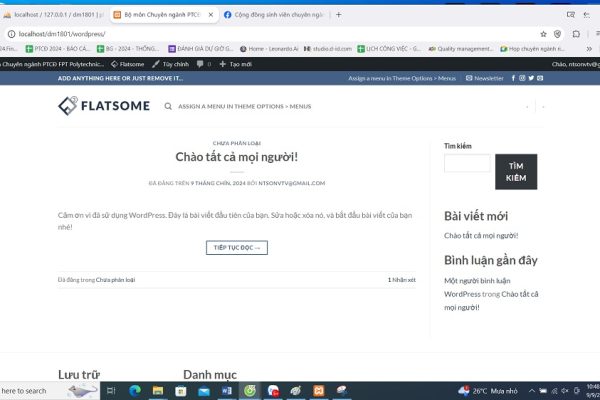Open the shield extension icon in the toolbar
This screenshot has width=600, height=400.
[558, 34]
